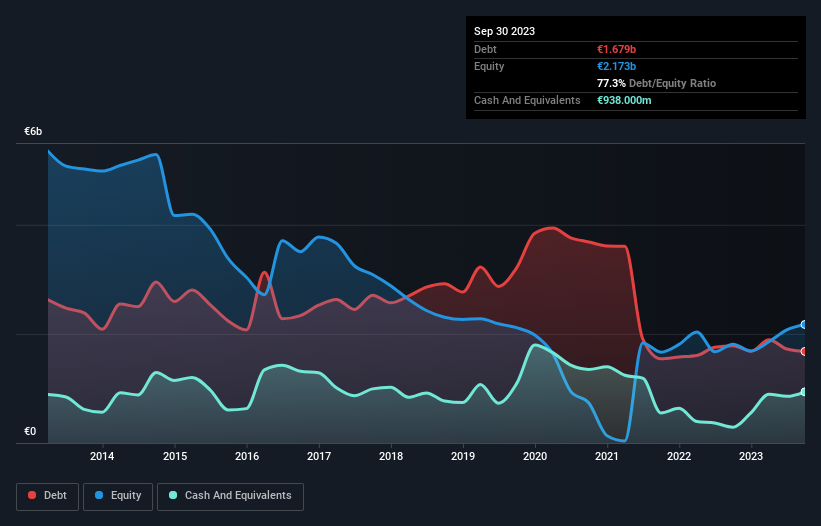Screen dimensions: 821x526
Task: Click the blue Equity legend dot
Action: [x=99, y=495]
